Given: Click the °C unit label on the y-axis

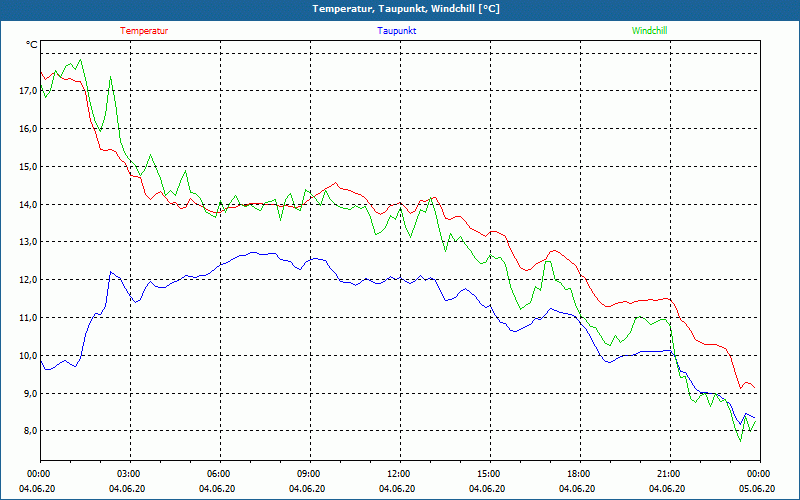Looking at the screenshot, I should tap(32, 45).
